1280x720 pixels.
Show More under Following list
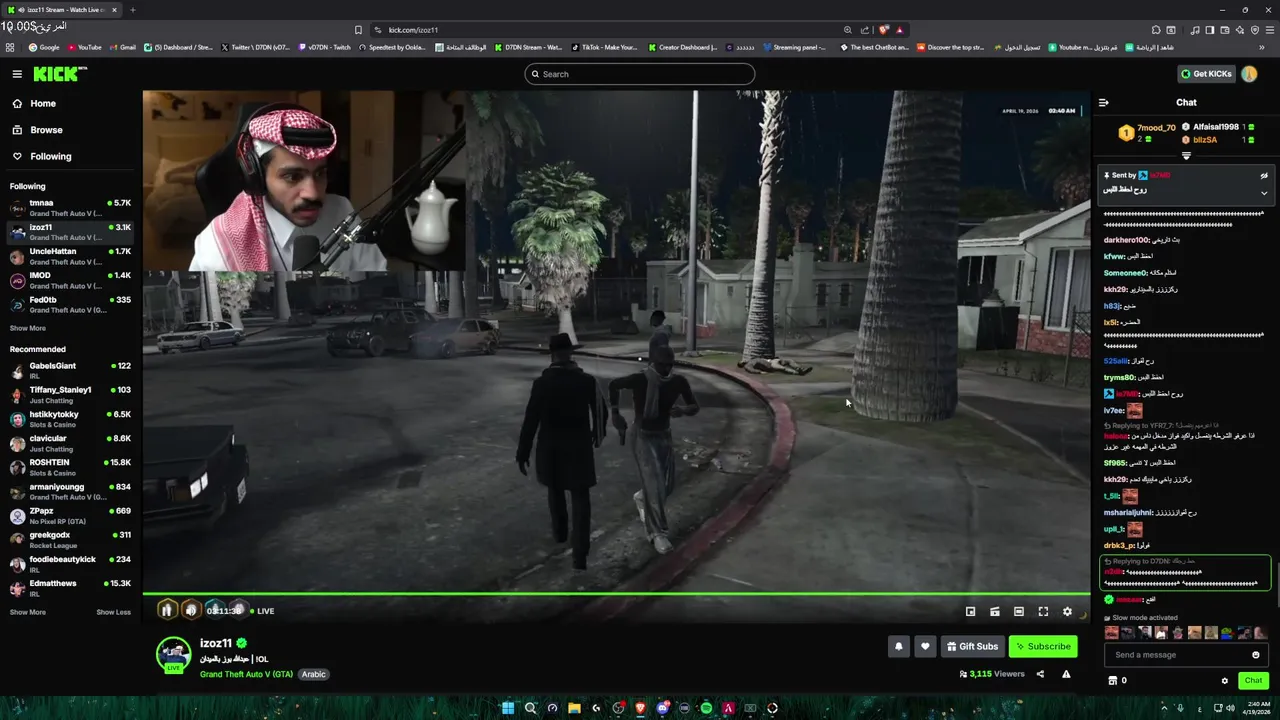pyautogui.click(x=27, y=328)
